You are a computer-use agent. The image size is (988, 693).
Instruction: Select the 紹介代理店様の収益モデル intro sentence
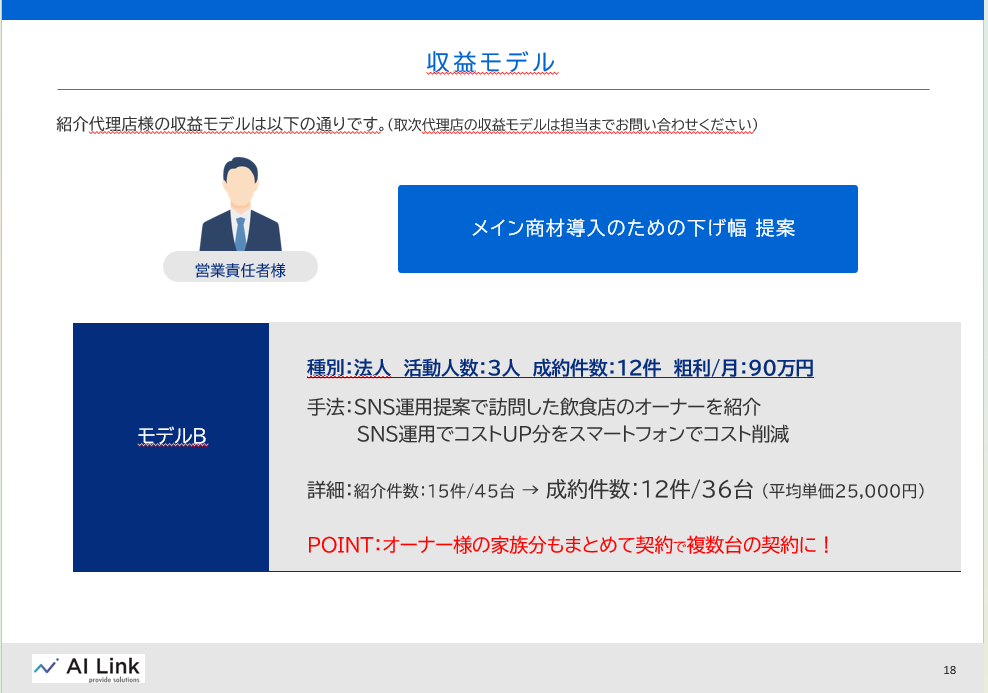pyautogui.click(x=220, y=125)
